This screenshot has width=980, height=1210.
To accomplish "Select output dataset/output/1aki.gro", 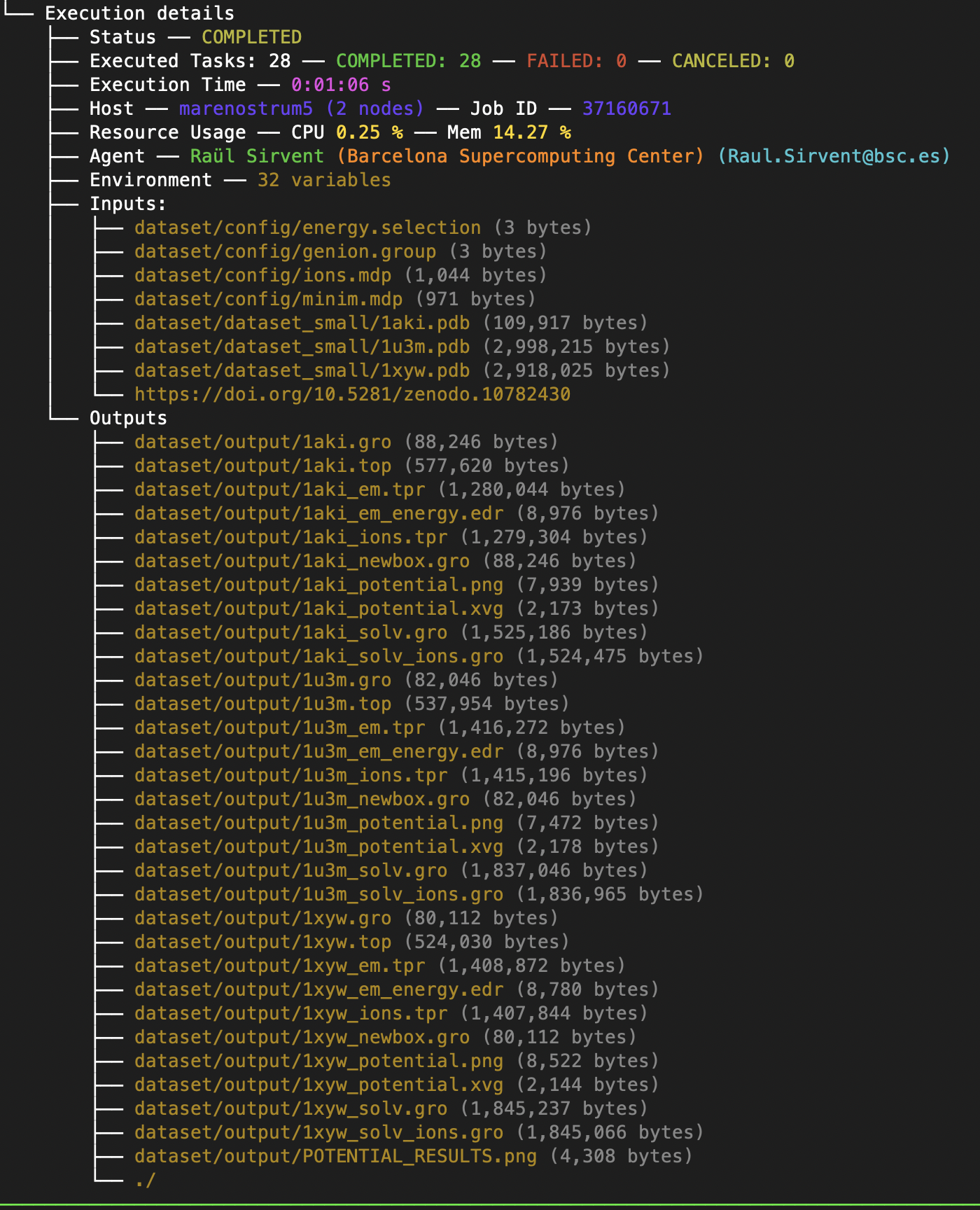I will (262, 442).
